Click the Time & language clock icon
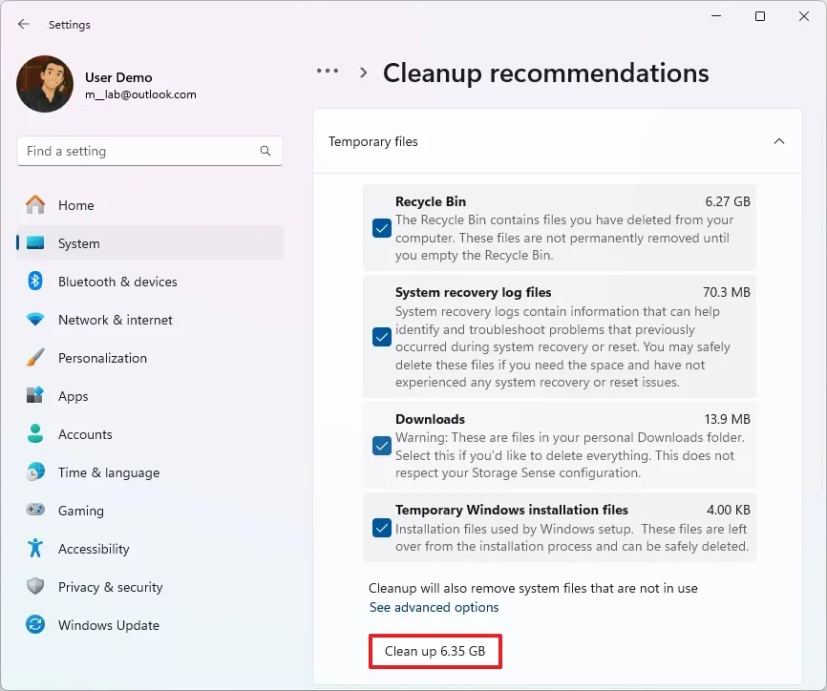The image size is (827, 691). pos(35,472)
